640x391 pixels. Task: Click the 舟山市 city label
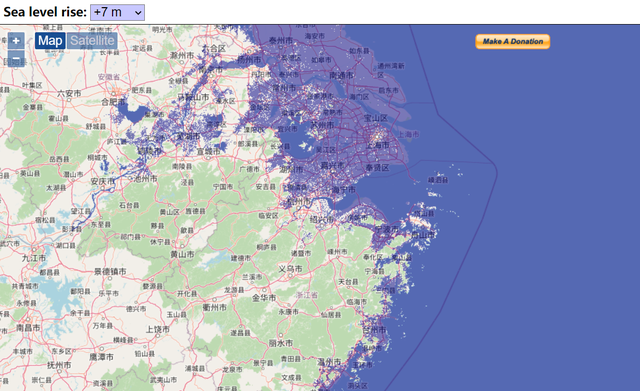423,235
